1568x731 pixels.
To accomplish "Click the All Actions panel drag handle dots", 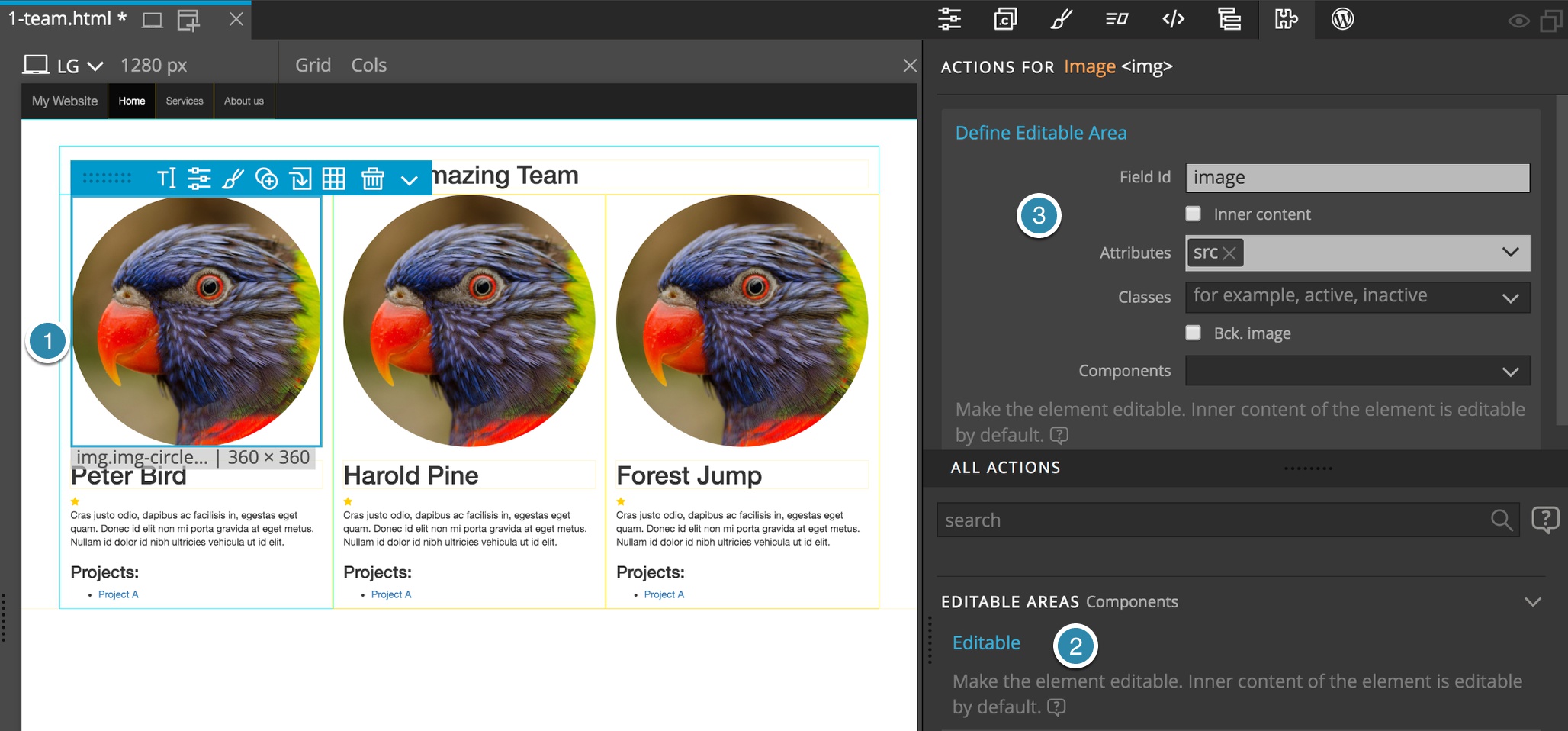I will click(1309, 469).
